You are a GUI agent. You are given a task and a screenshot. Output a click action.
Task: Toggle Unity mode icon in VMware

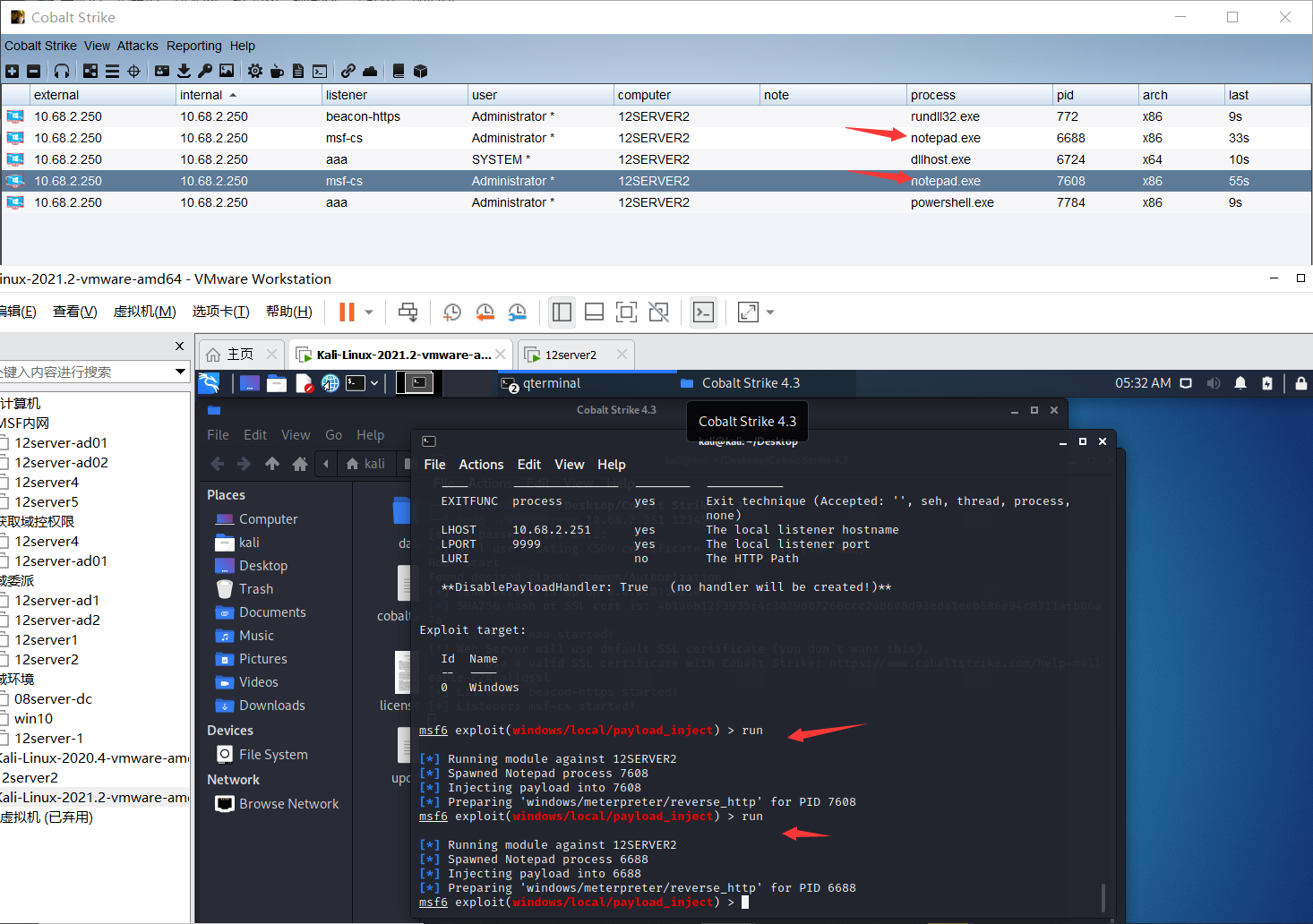pos(658,312)
